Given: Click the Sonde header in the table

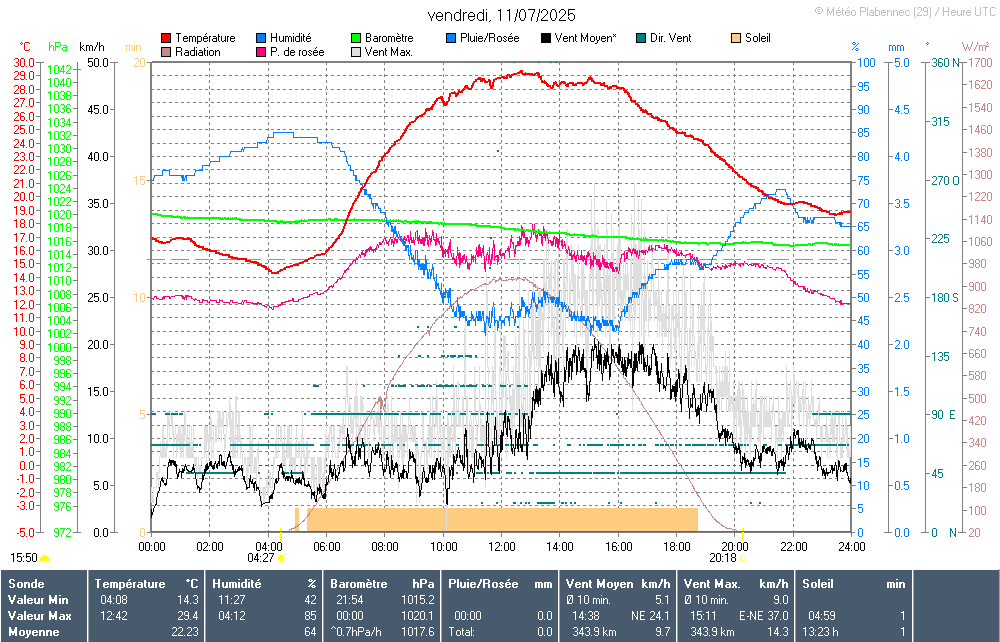Looking at the screenshot, I should tap(26, 584).
